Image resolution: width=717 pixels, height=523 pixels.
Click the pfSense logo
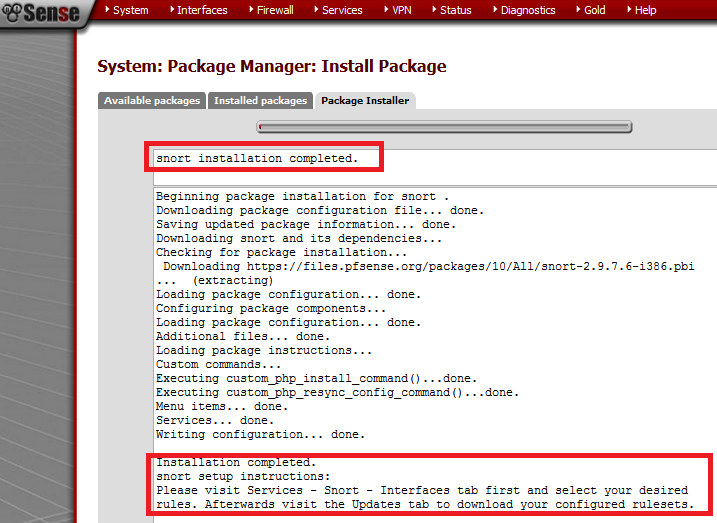38,12
